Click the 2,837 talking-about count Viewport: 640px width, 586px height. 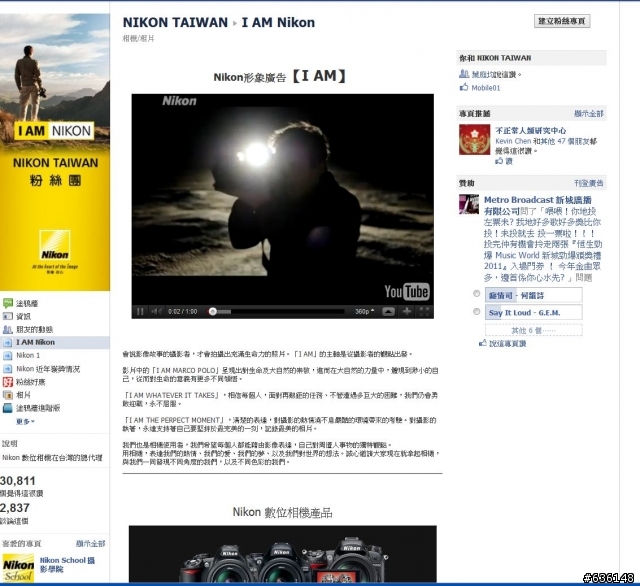tap(15, 508)
